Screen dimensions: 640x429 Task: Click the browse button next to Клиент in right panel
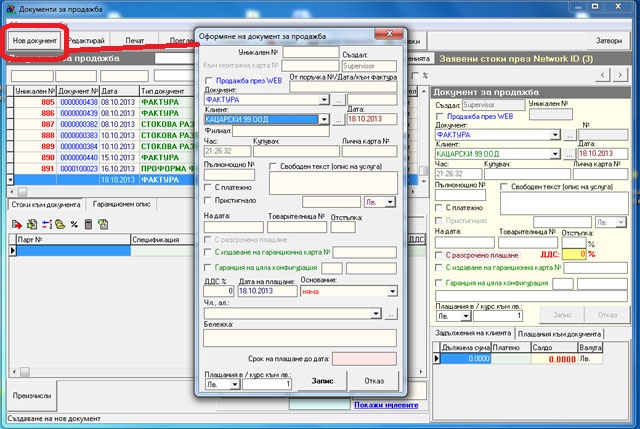click(x=569, y=154)
